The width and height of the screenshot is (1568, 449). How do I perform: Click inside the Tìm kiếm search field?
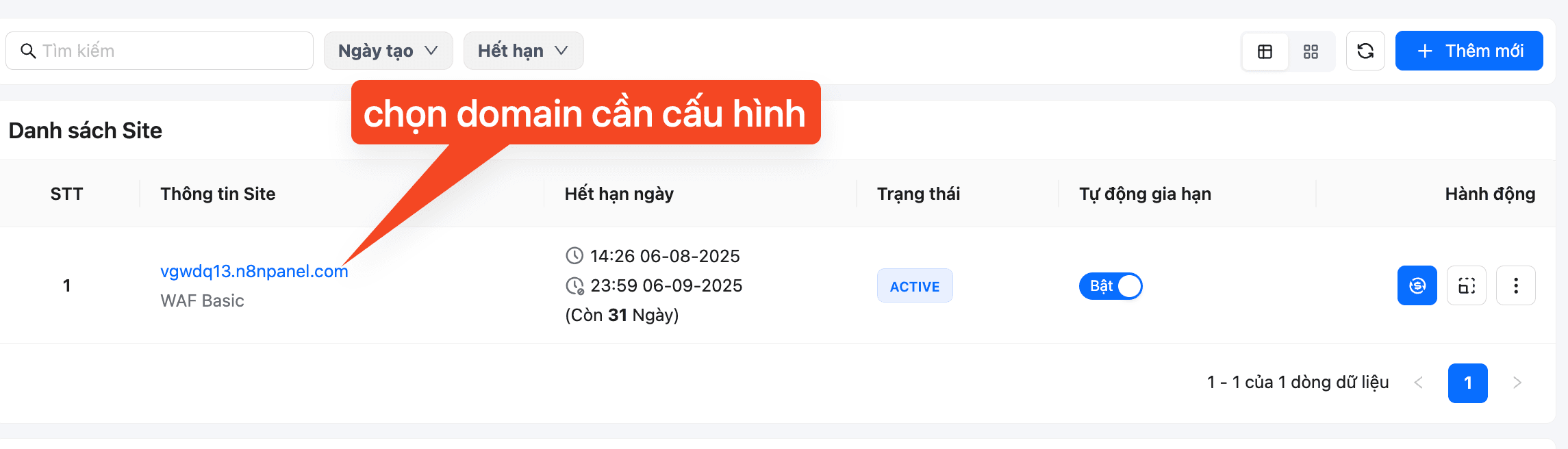click(160, 51)
